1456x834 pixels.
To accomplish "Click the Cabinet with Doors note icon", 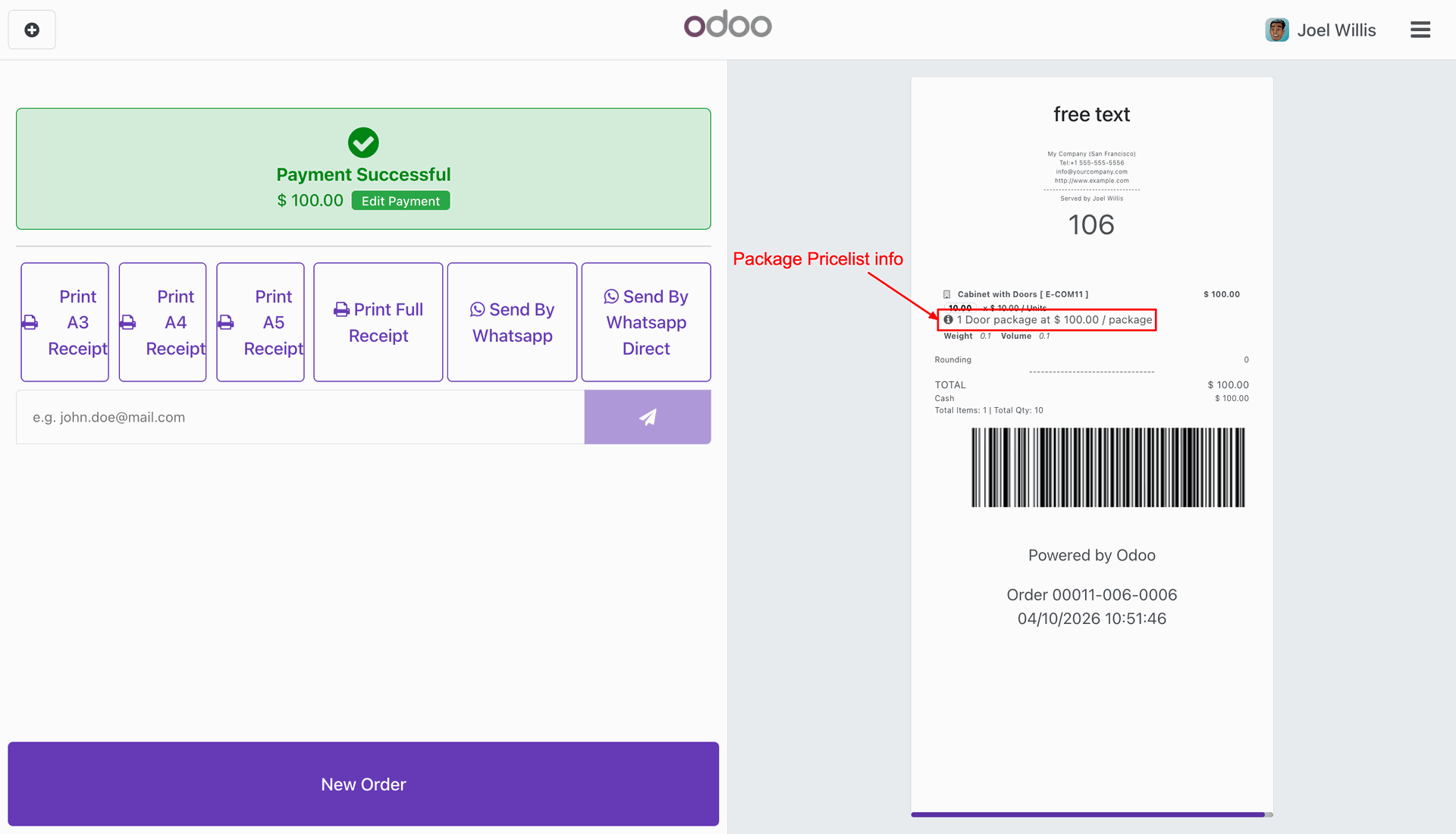I will (946, 294).
